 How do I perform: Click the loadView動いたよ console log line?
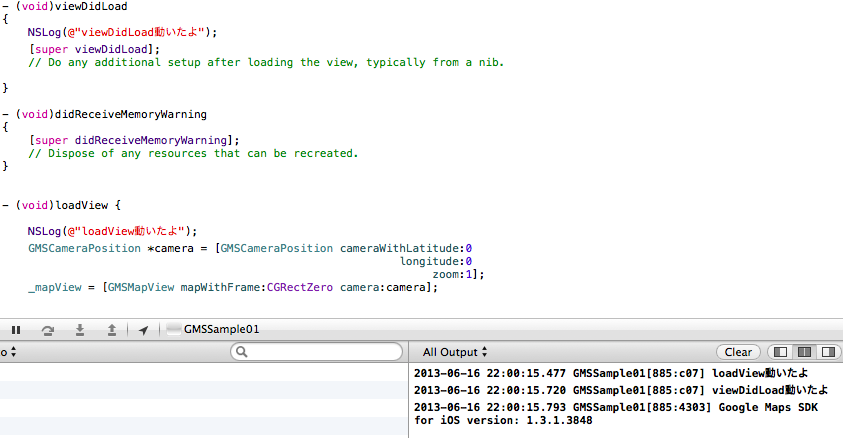[x=611, y=373]
